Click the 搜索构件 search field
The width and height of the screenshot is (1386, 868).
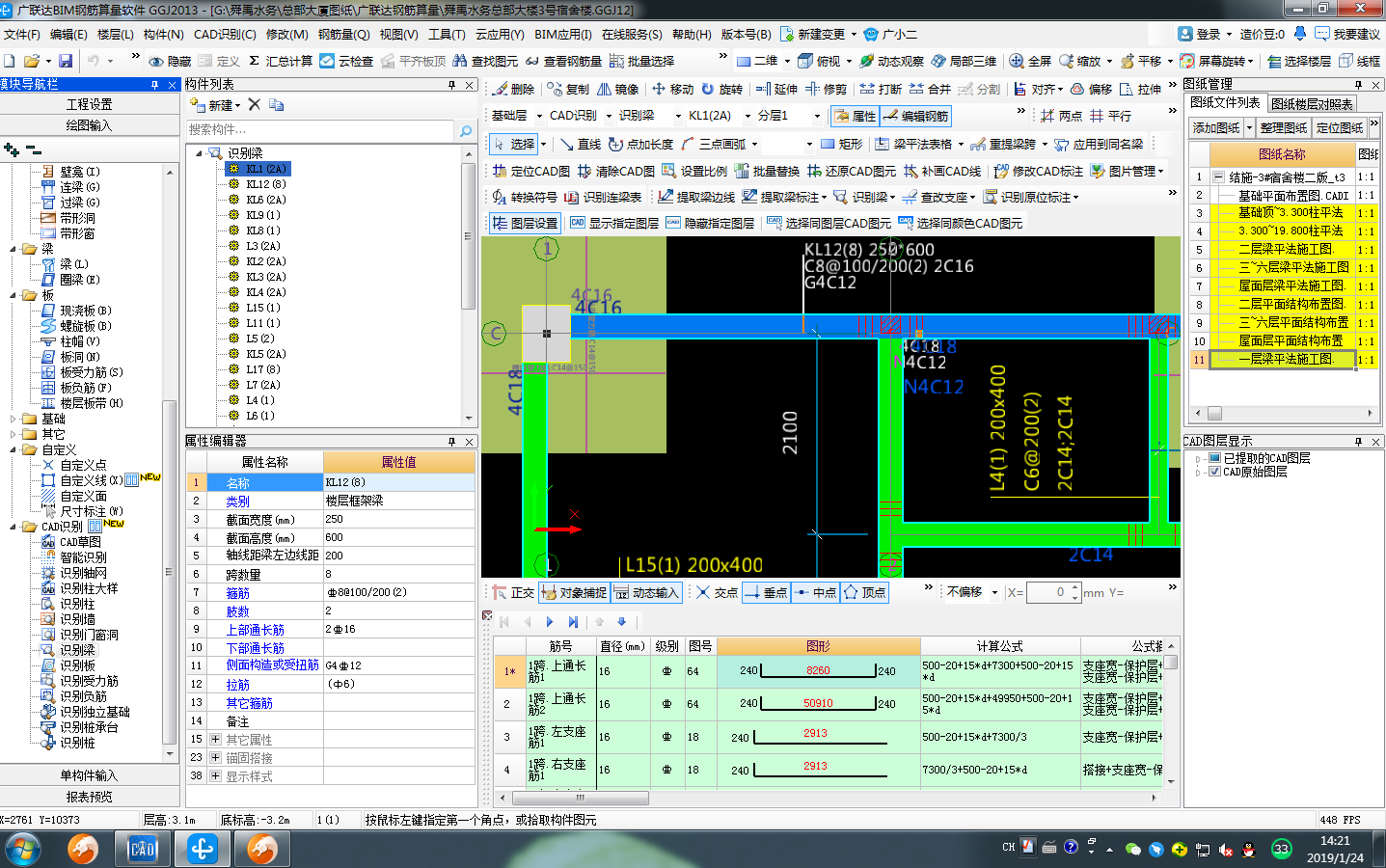[320, 130]
